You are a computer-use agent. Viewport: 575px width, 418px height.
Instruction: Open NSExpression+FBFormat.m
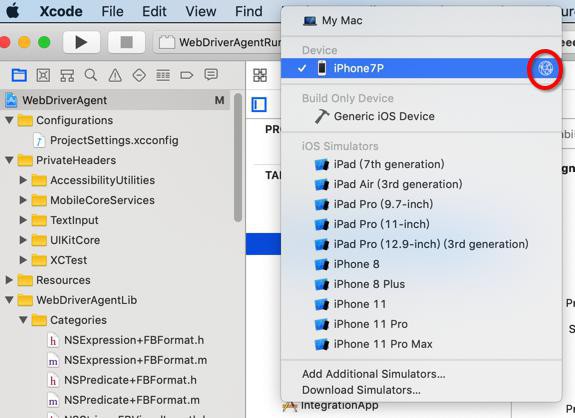click(136, 360)
